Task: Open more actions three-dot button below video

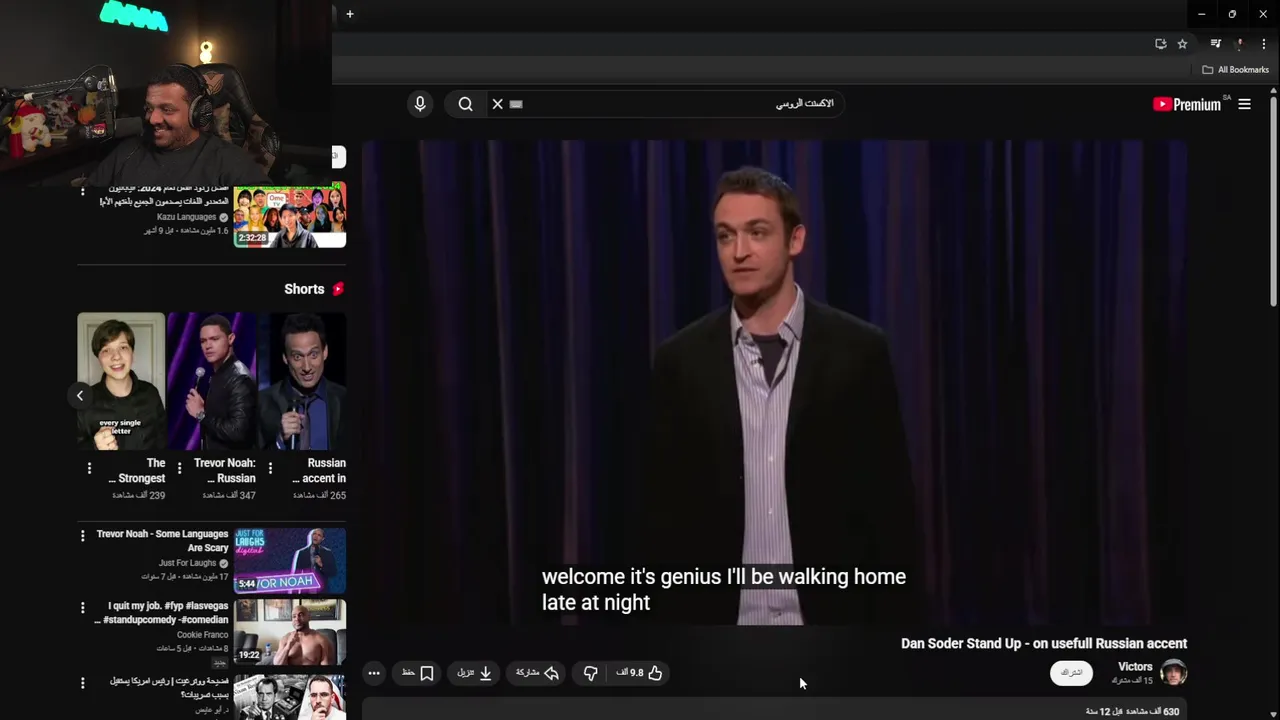Action: (x=374, y=673)
